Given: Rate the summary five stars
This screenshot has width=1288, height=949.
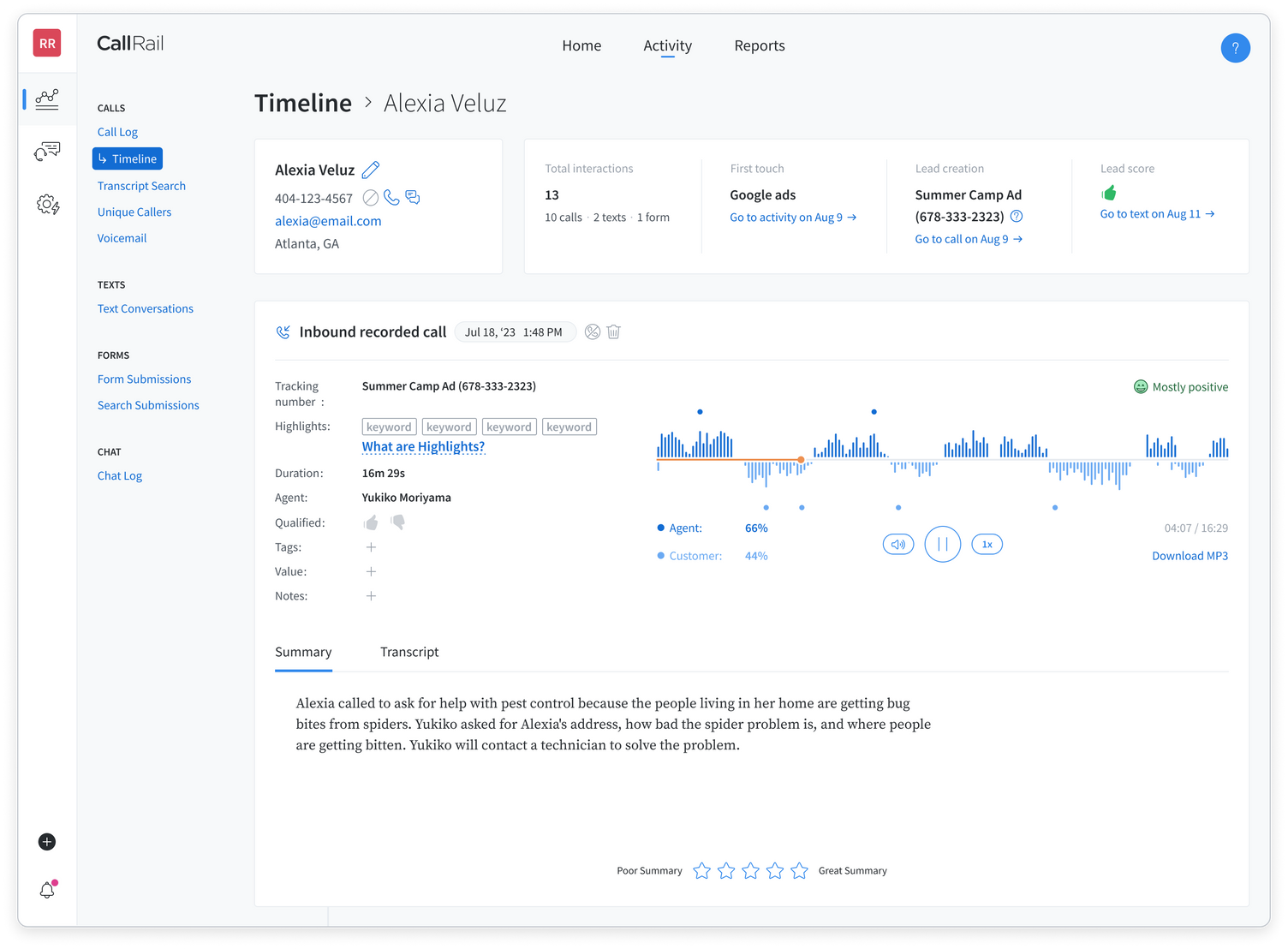Looking at the screenshot, I should (x=799, y=870).
